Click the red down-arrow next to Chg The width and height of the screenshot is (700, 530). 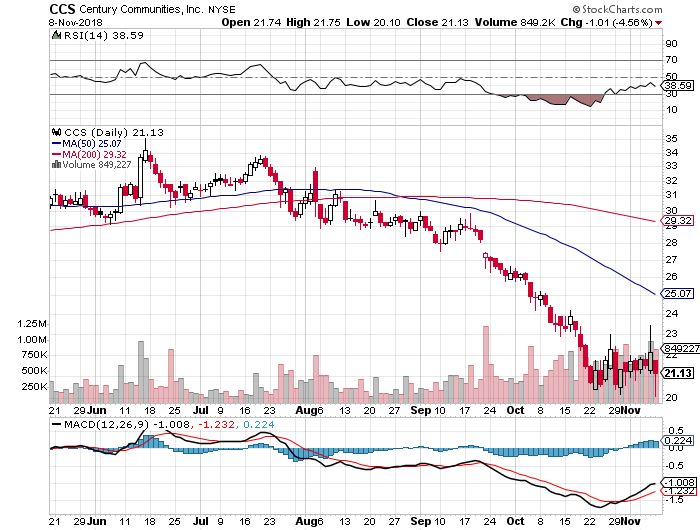coord(658,23)
